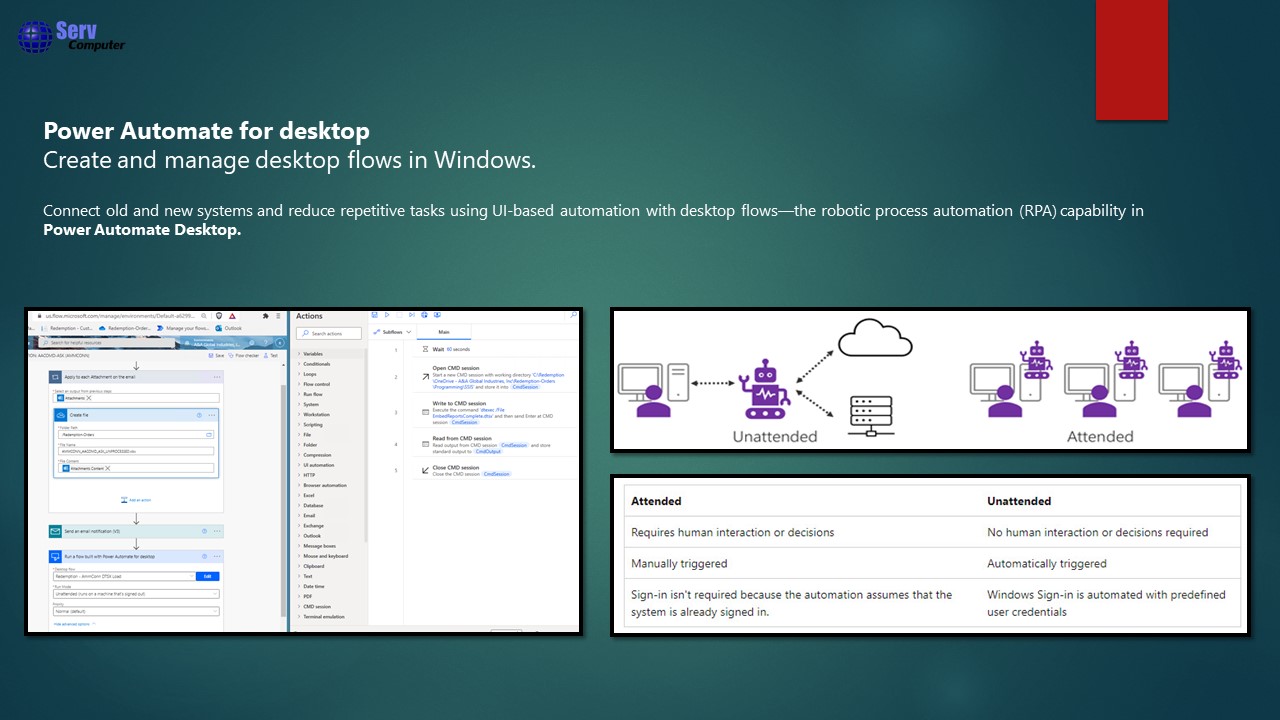The width and height of the screenshot is (1280, 720).
Task: Expand the UI automation action group
Action: (x=319, y=465)
